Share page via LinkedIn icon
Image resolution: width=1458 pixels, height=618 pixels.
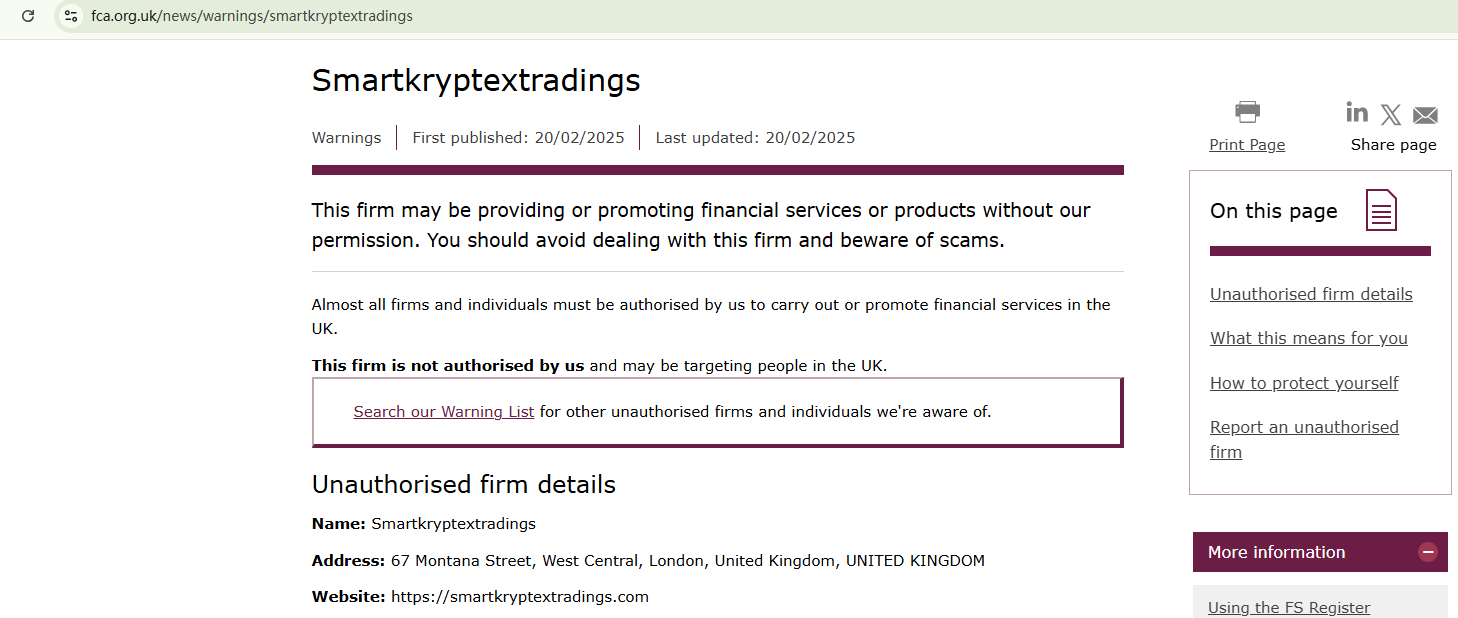point(1357,112)
